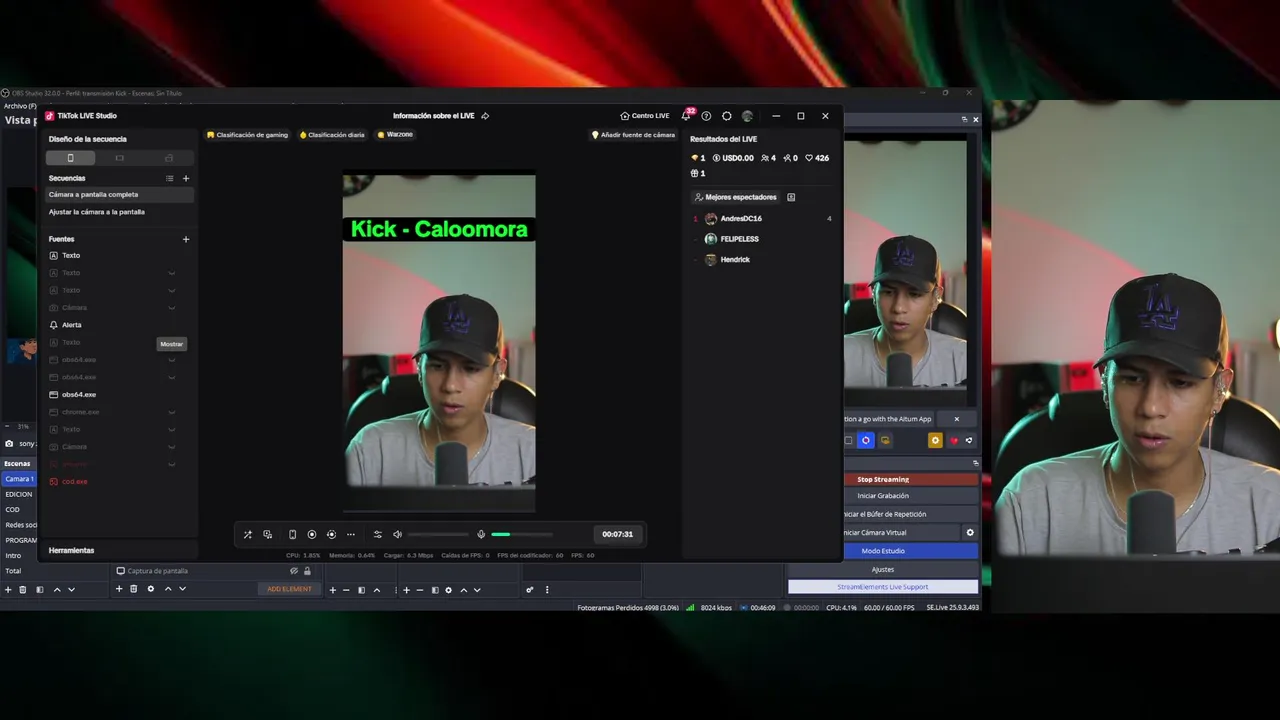Select the portrait phone layout icon
Image resolution: width=1280 pixels, height=720 pixels.
[x=70, y=158]
